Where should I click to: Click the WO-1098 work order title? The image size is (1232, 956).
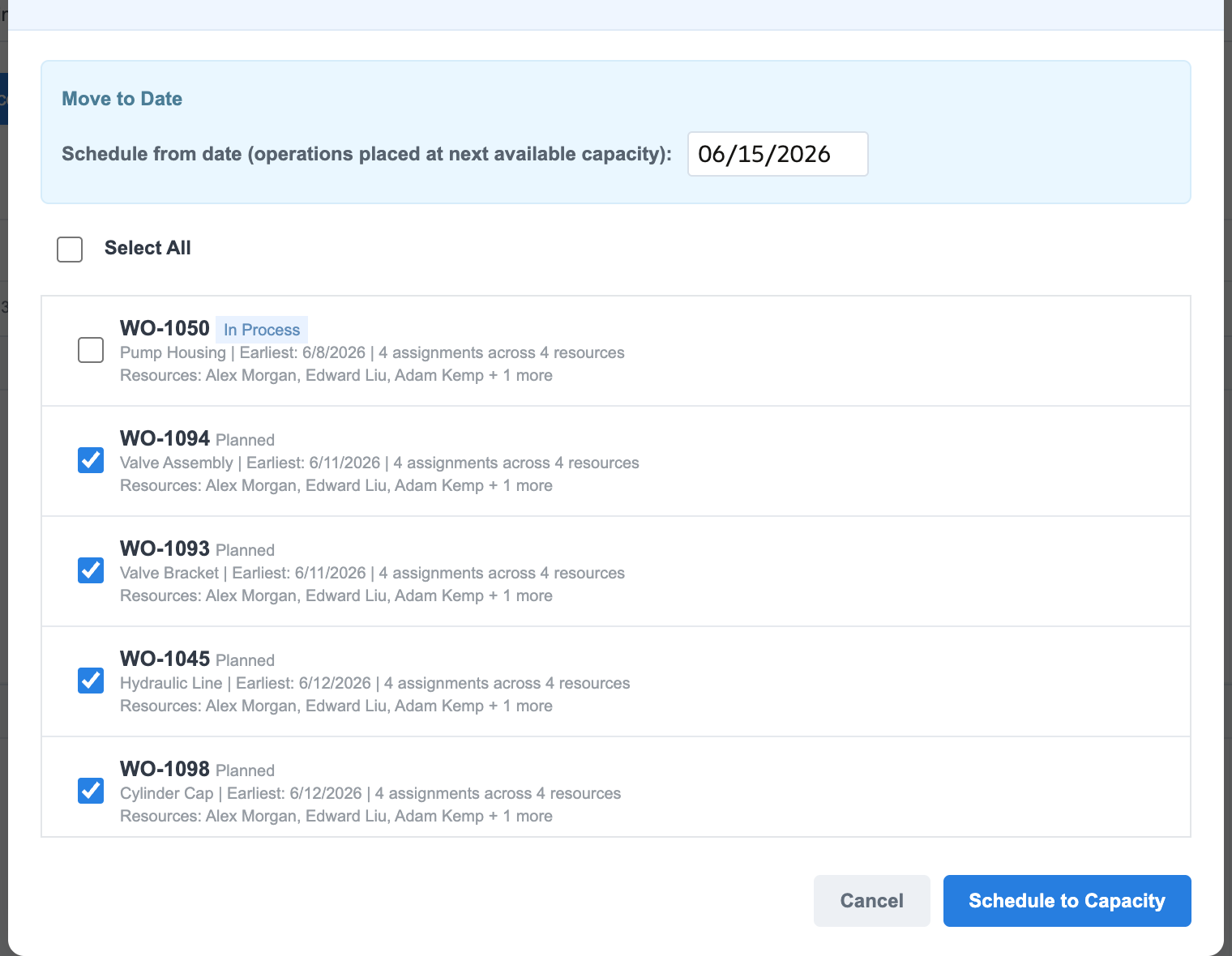click(165, 769)
